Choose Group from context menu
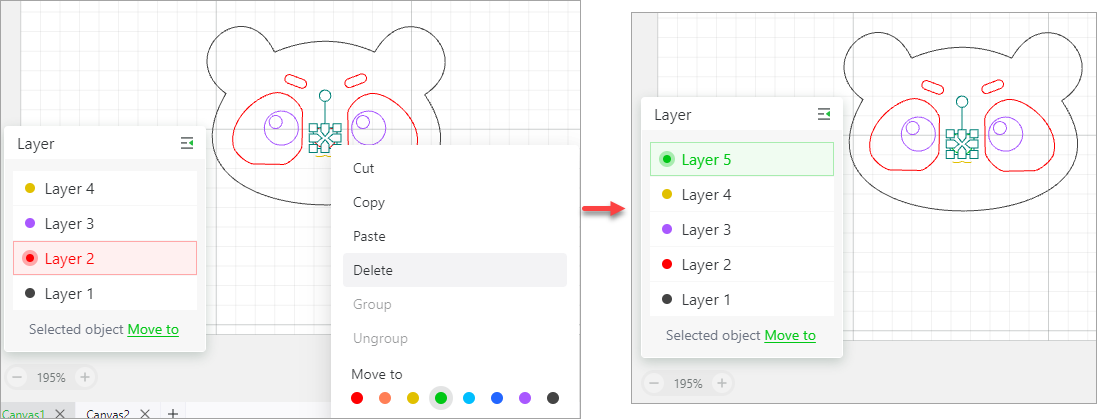 click(x=455, y=304)
